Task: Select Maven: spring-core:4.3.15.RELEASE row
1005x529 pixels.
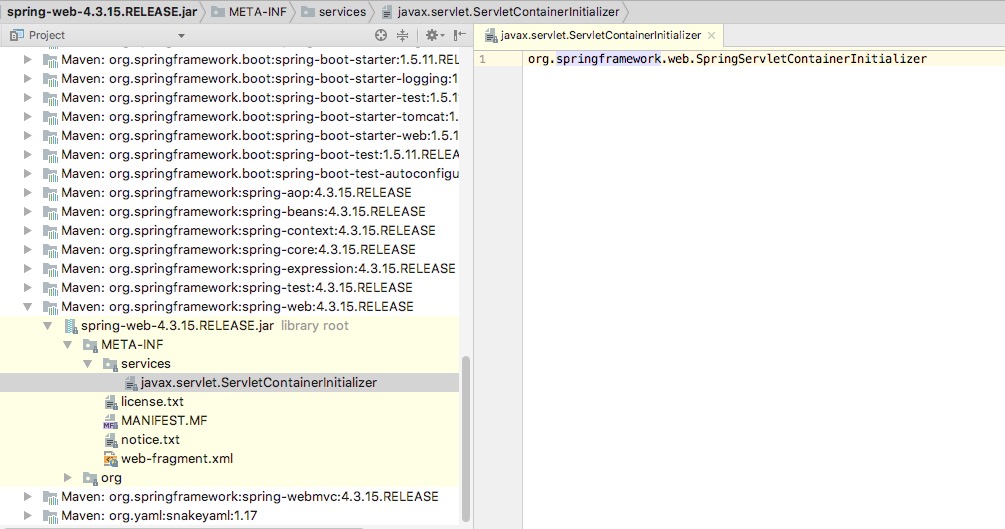Action: click(x=229, y=249)
